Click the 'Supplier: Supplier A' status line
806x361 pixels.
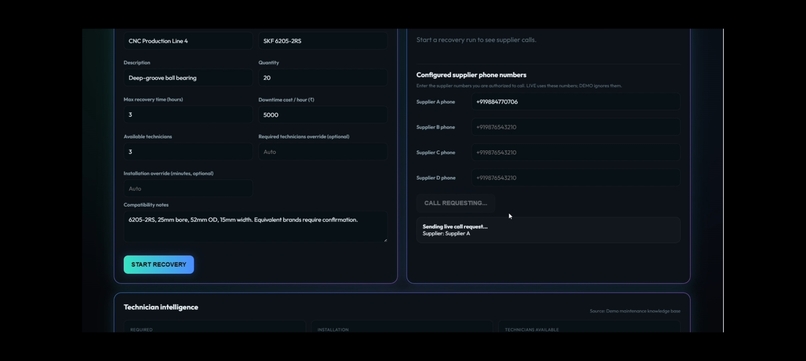[x=446, y=233]
